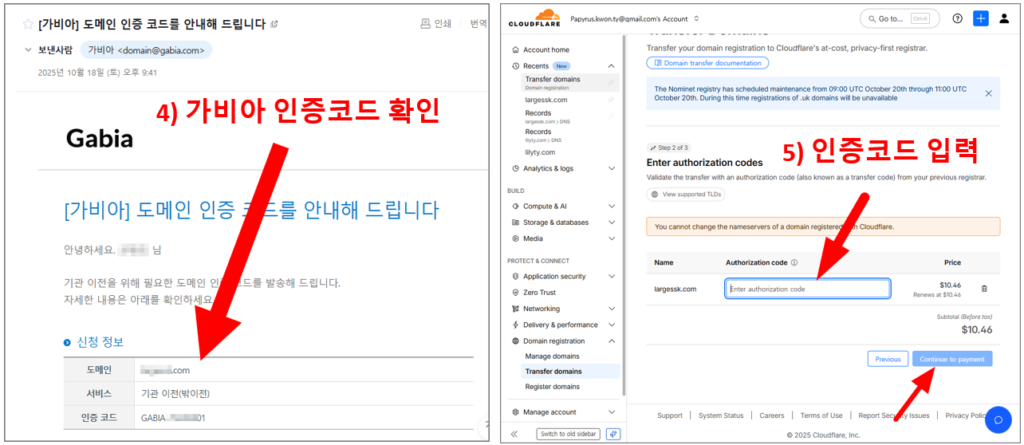The width and height of the screenshot is (1024, 445).
Task: Delete largessk.com row with trash icon
Action: coord(985,288)
